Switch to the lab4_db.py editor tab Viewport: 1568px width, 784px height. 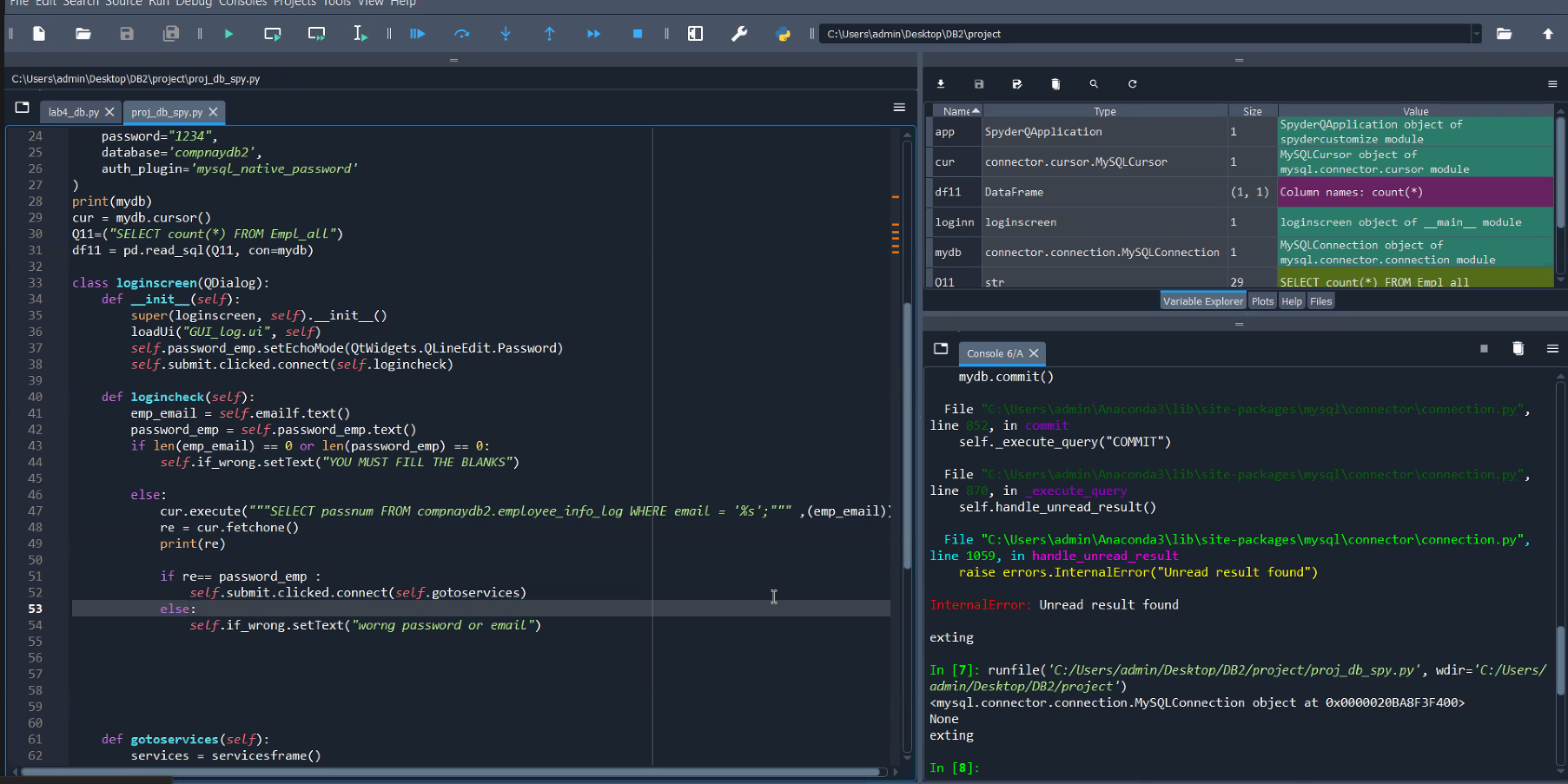74,112
